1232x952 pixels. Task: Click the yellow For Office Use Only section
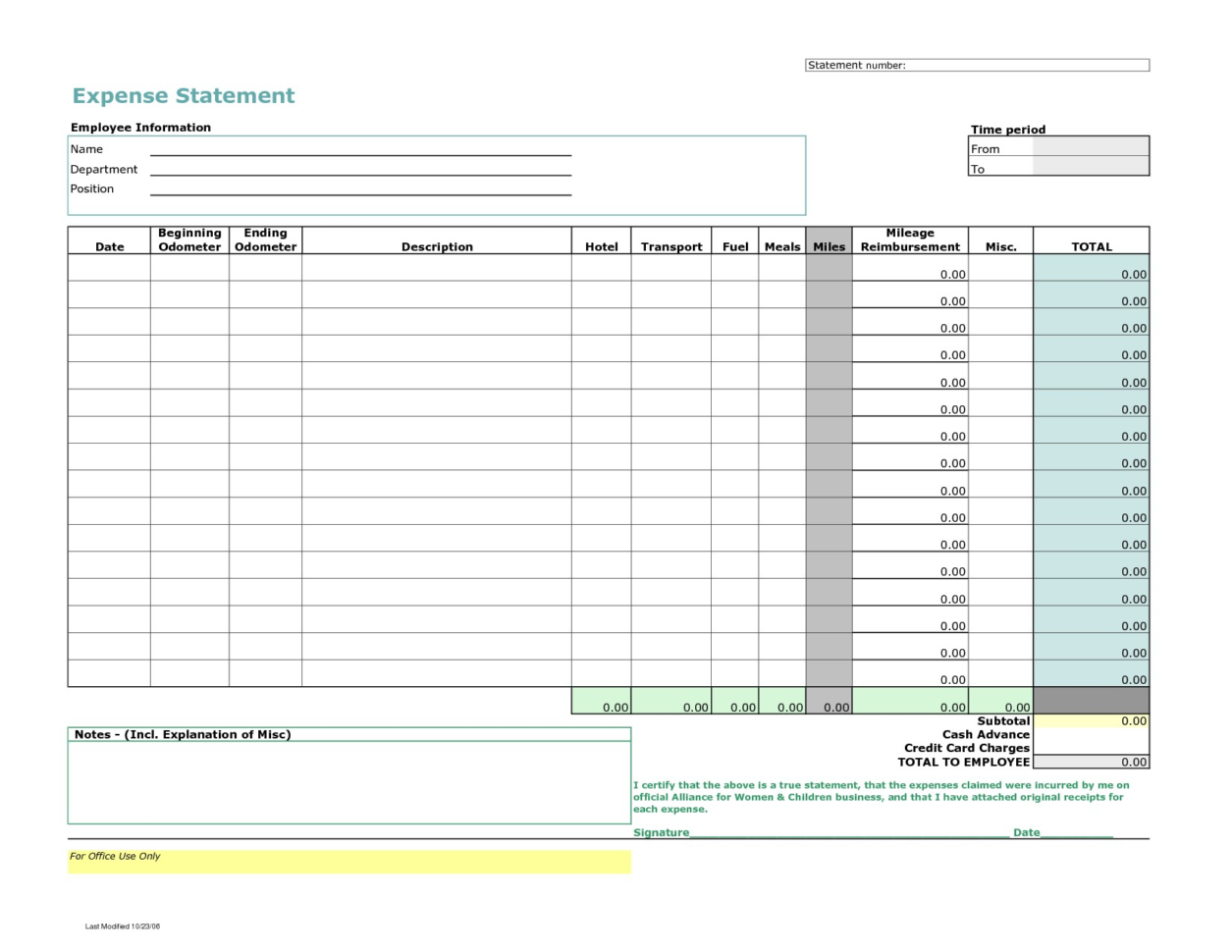click(348, 857)
